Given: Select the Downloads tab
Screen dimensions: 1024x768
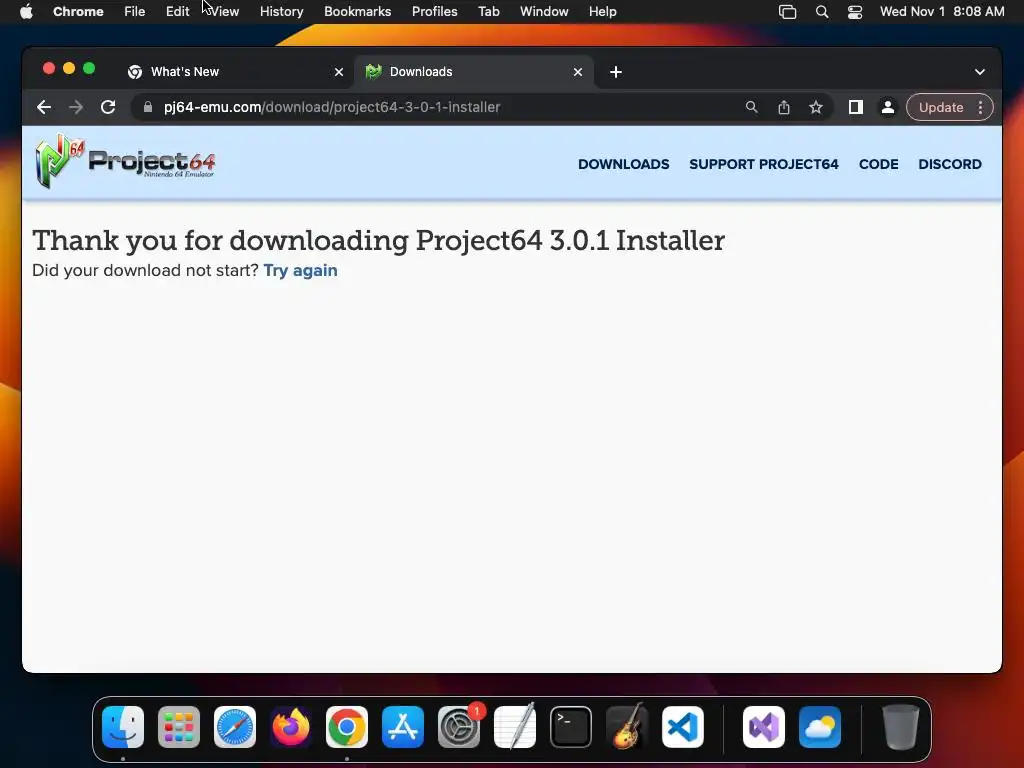Looking at the screenshot, I should click(475, 72).
